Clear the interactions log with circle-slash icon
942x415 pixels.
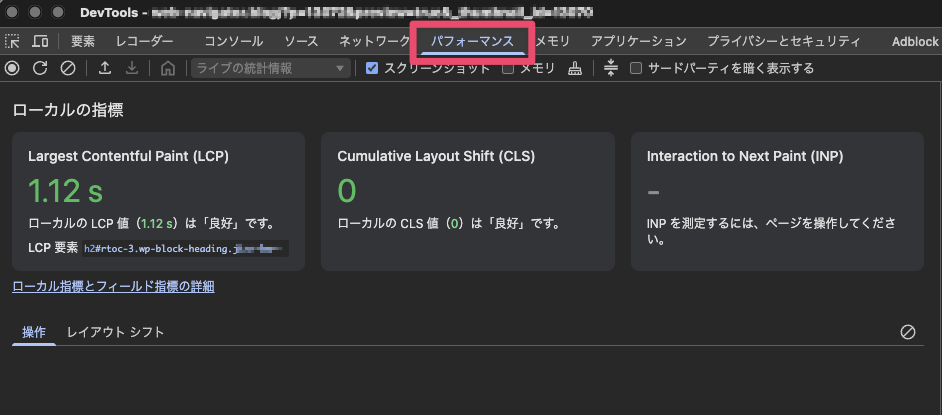click(908, 332)
